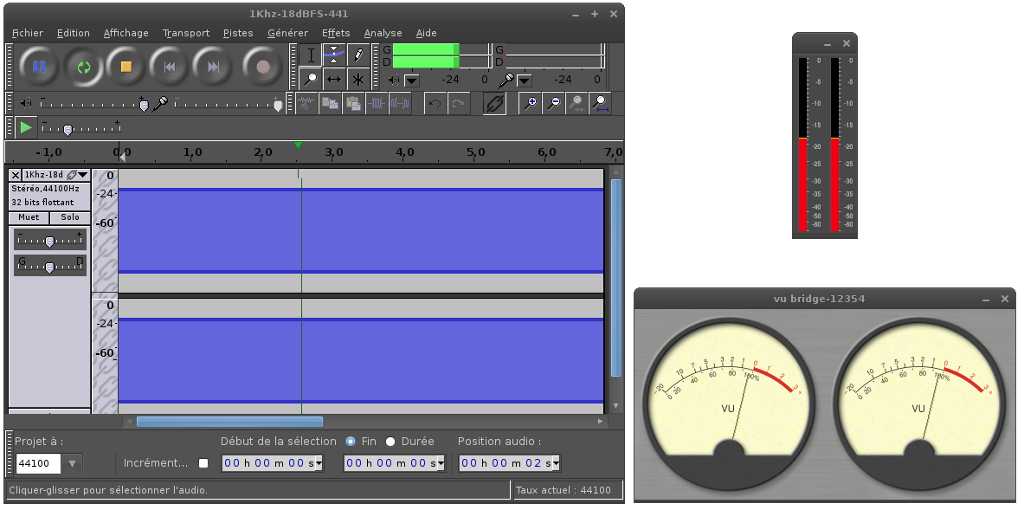Click the green Play-at-speed button
Image resolution: width=1024 pixels, height=510 pixels.
pyautogui.click(x=26, y=127)
